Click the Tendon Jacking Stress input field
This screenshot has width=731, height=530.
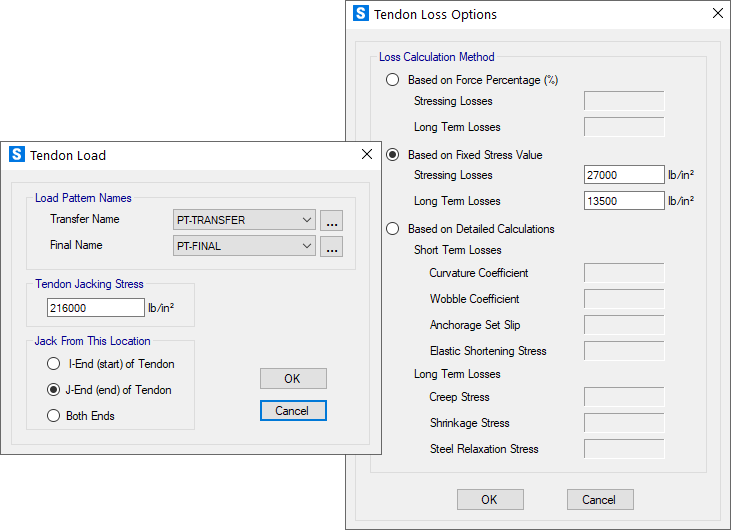click(95, 308)
